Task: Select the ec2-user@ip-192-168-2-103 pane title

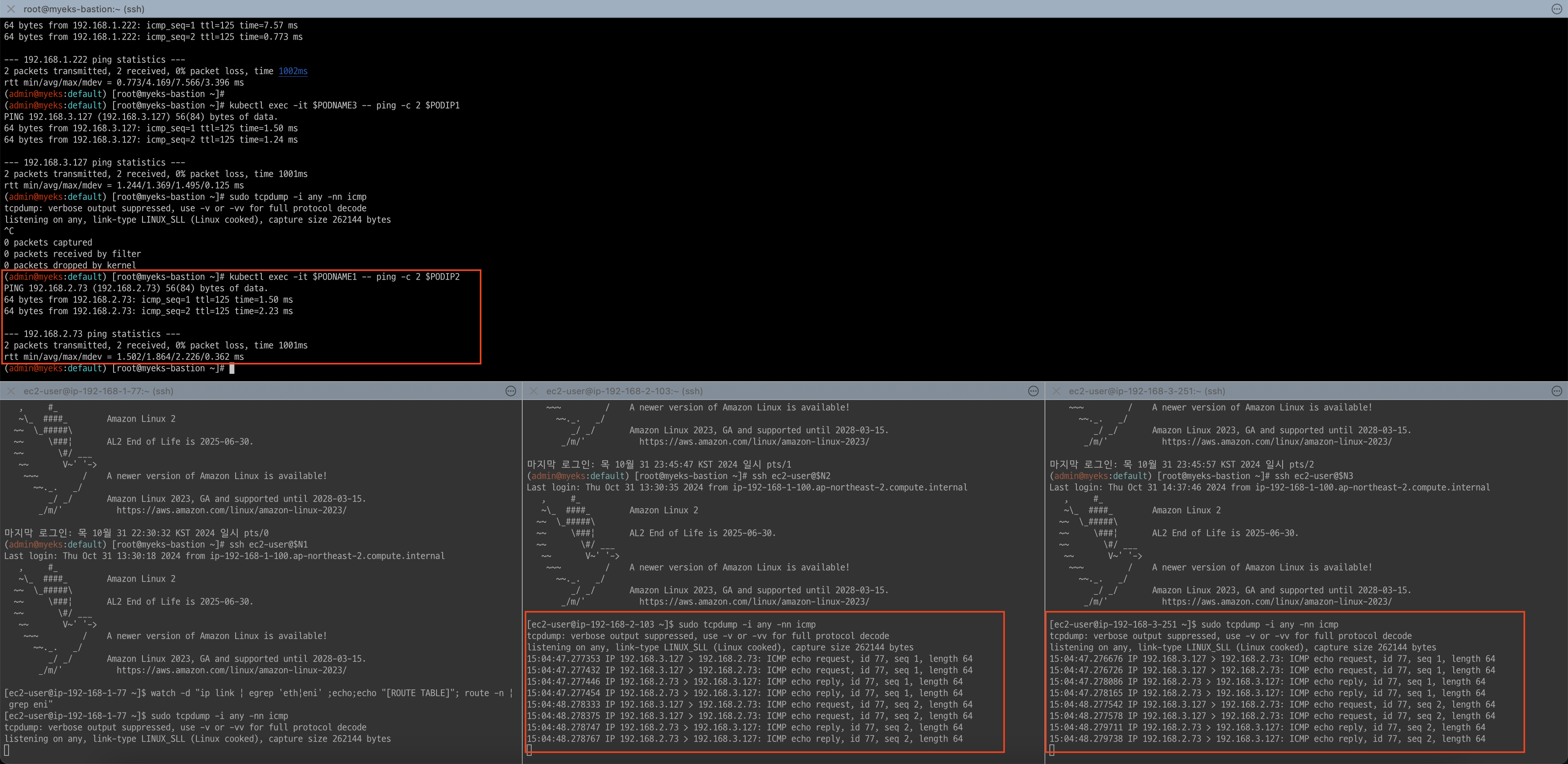Action: point(624,391)
